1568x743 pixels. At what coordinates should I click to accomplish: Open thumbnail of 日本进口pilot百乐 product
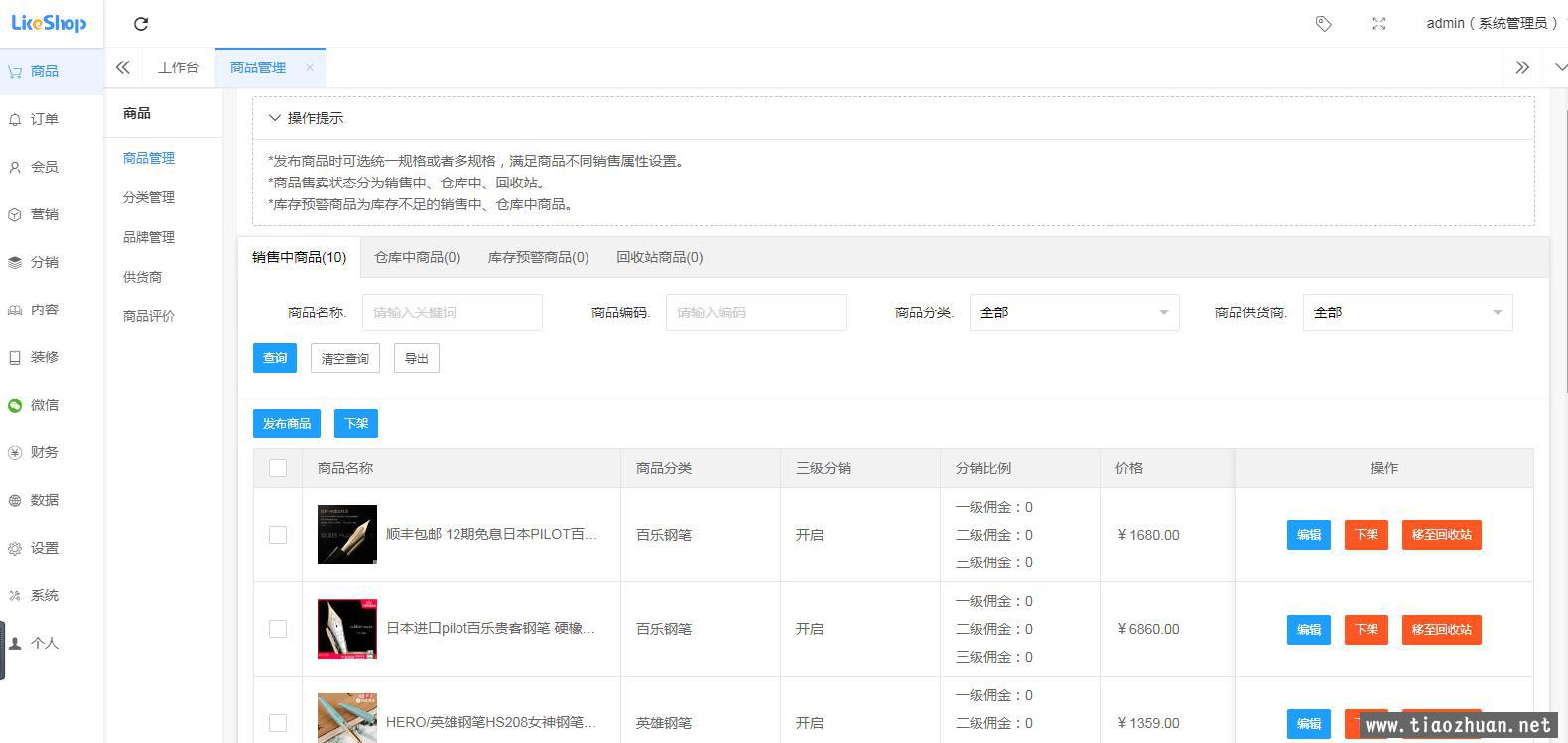347,629
